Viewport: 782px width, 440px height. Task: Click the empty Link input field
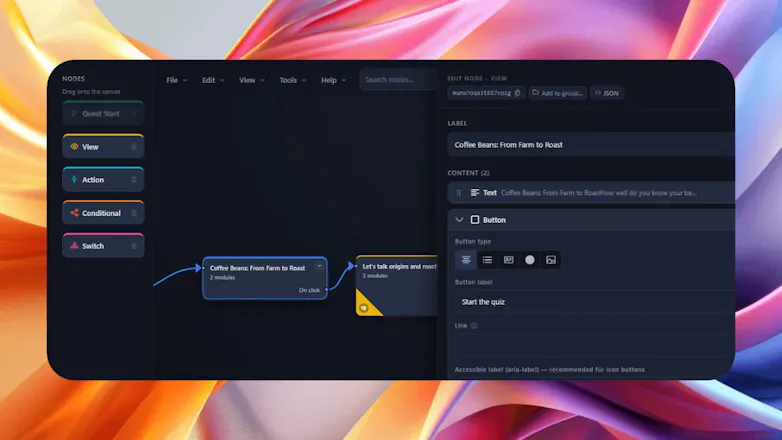click(594, 346)
